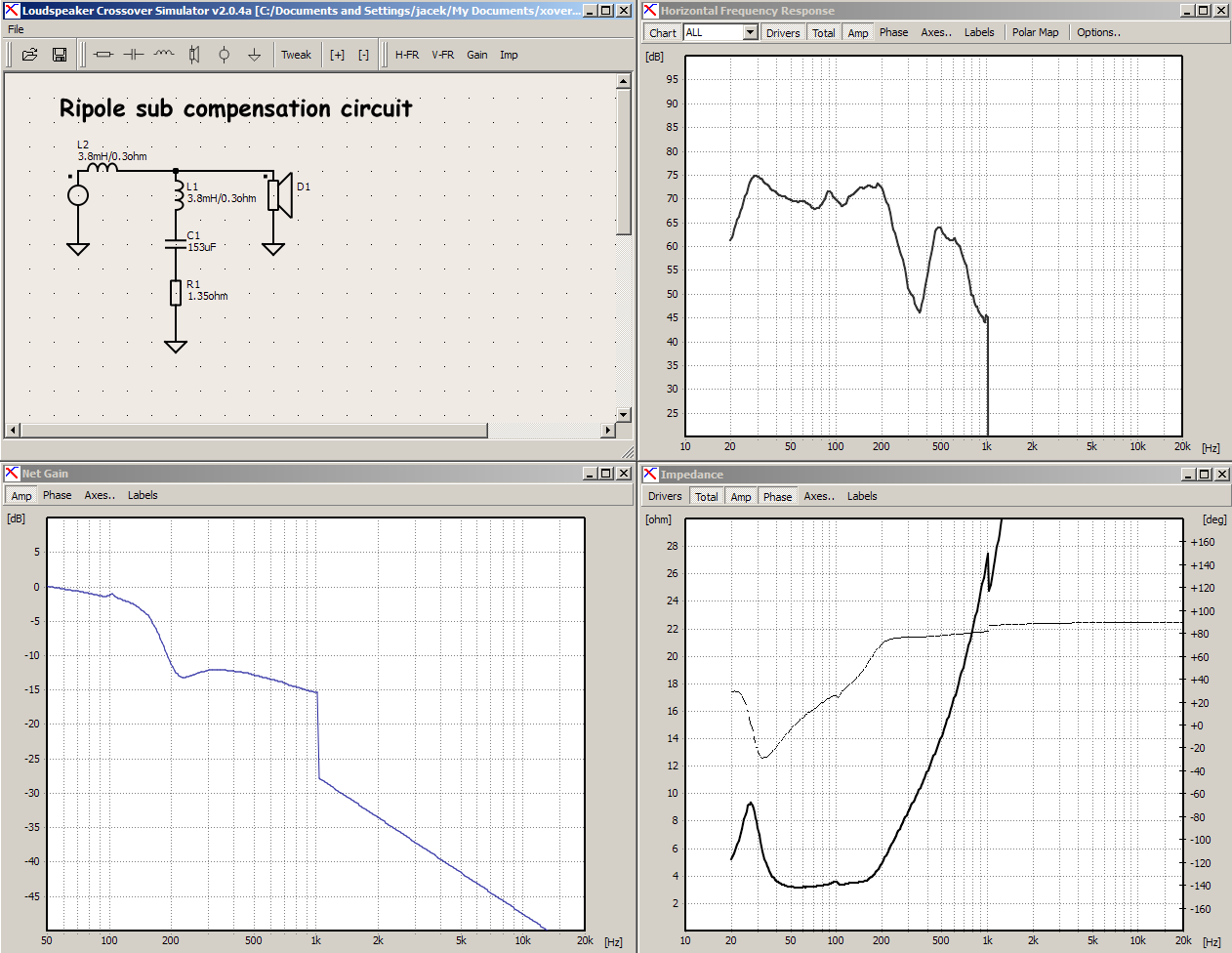Open Options.. in frequency response window
Image resolution: width=1232 pixels, height=953 pixels.
[x=1098, y=32]
